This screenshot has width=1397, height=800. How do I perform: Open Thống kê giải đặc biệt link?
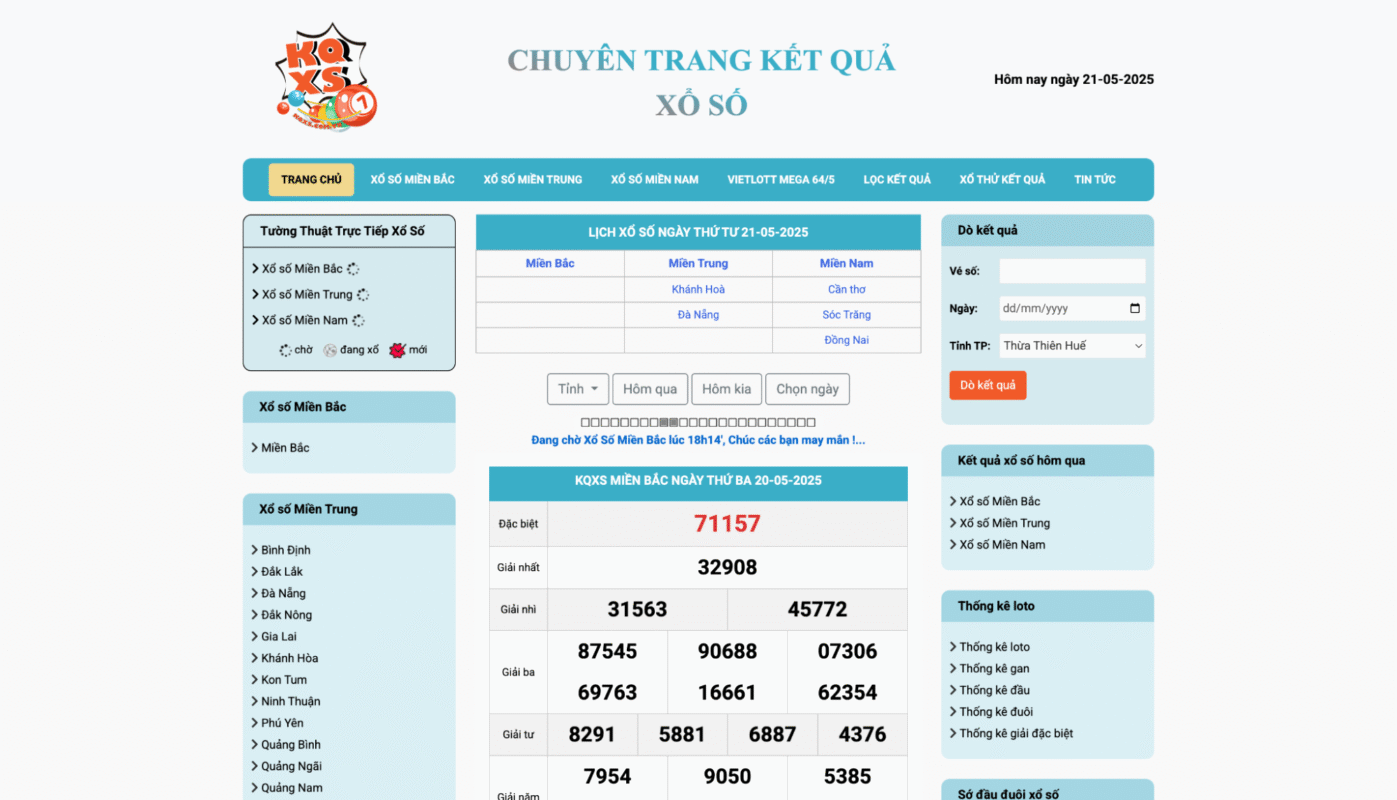(1016, 734)
